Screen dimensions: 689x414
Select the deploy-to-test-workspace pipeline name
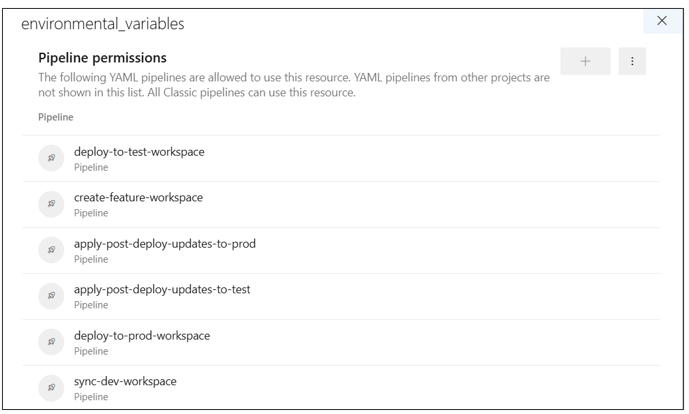(139, 152)
